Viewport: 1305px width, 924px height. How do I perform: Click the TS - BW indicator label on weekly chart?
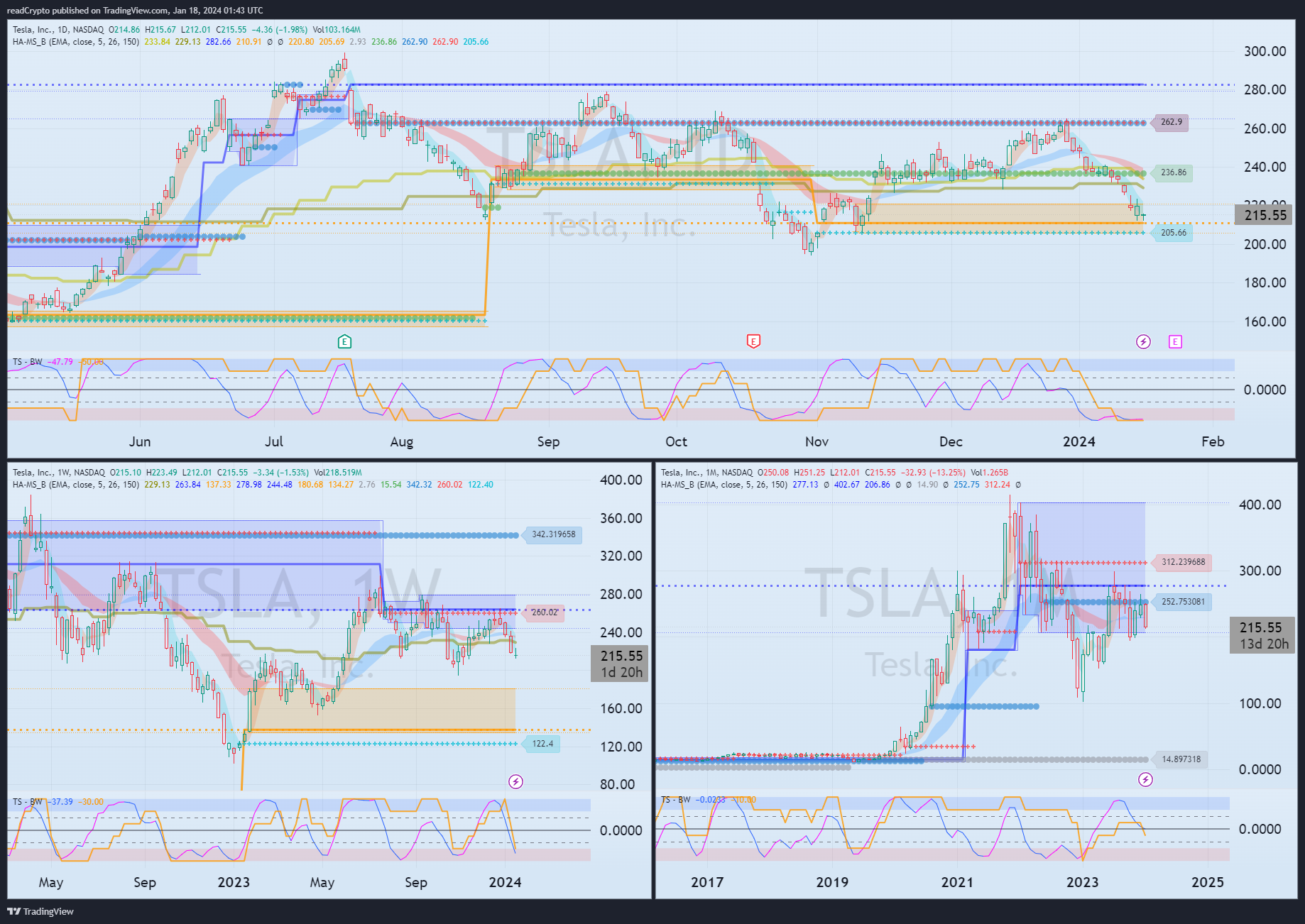(x=27, y=802)
